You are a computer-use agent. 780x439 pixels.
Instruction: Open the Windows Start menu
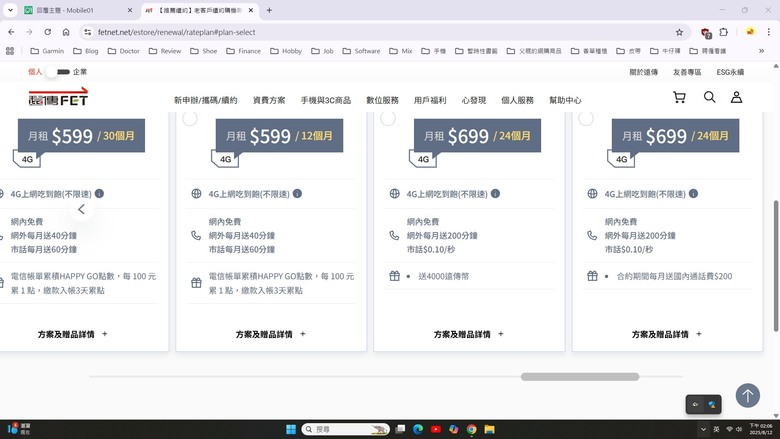point(291,429)
